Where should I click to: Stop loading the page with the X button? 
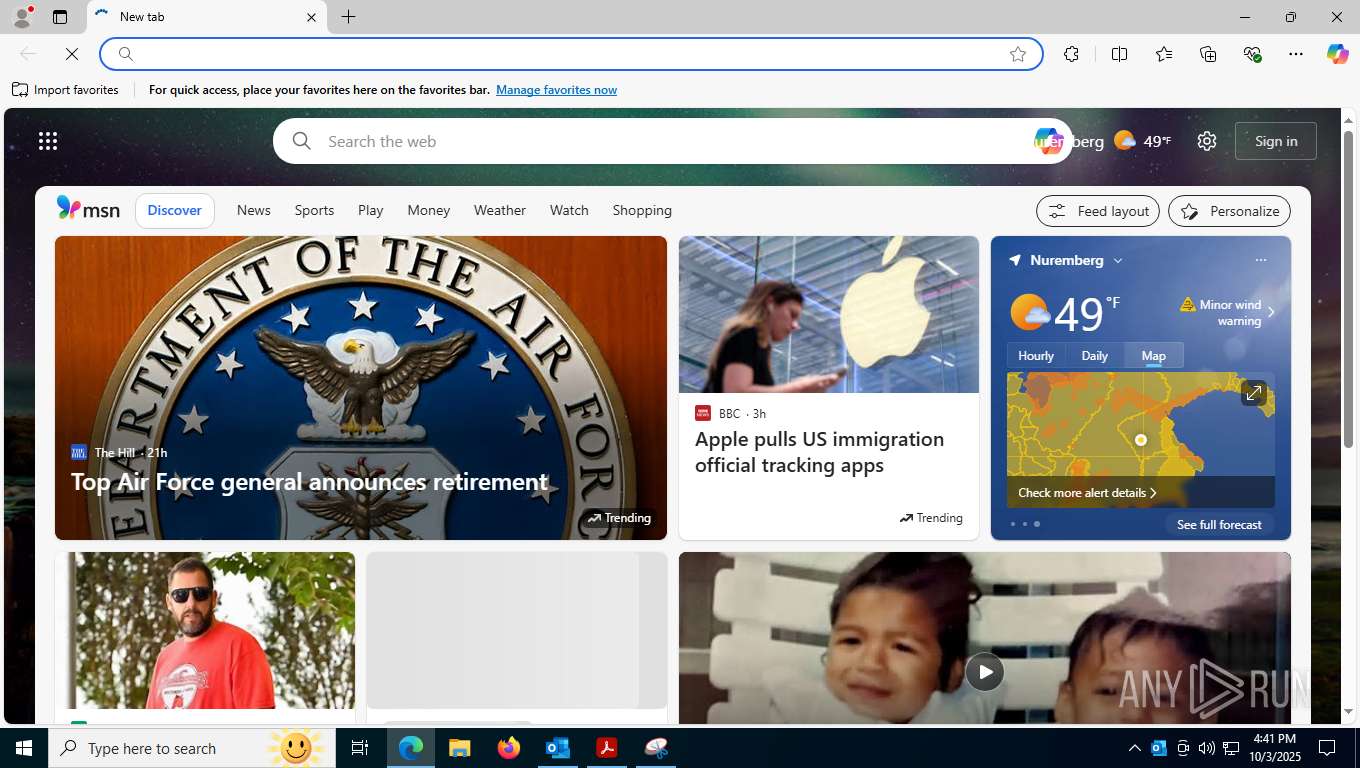(72, 54)
